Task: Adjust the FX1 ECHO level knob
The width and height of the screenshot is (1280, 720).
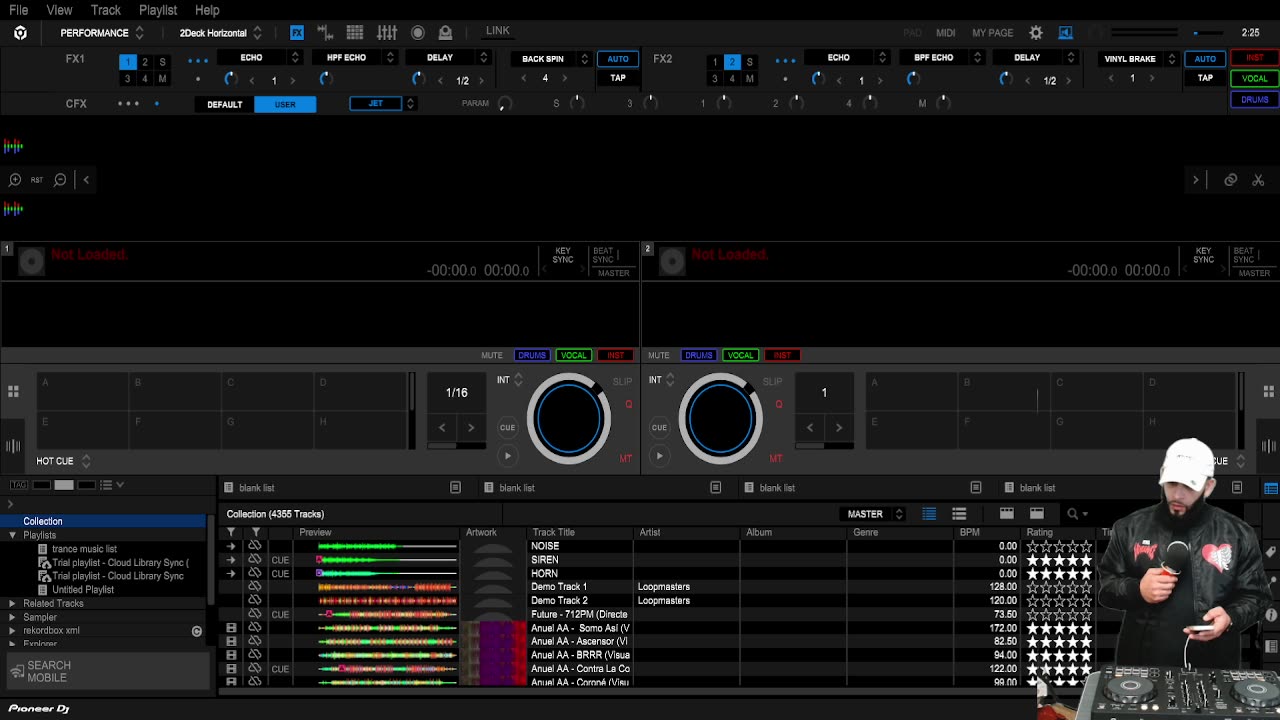Action: point(230,79)
